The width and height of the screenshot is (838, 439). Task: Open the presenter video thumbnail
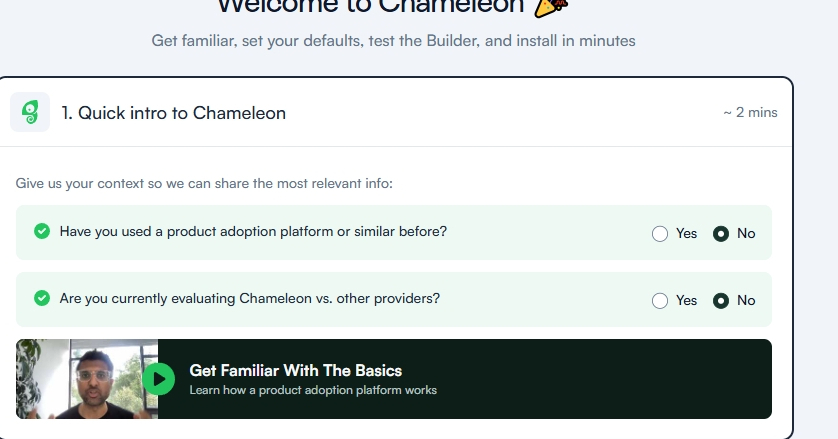coord(87,379)
